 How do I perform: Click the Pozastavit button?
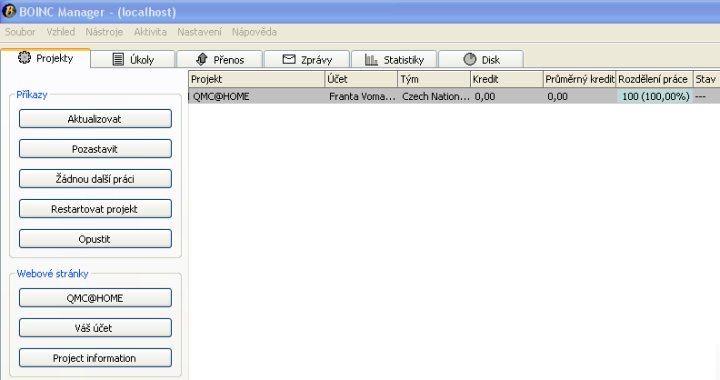95,149
